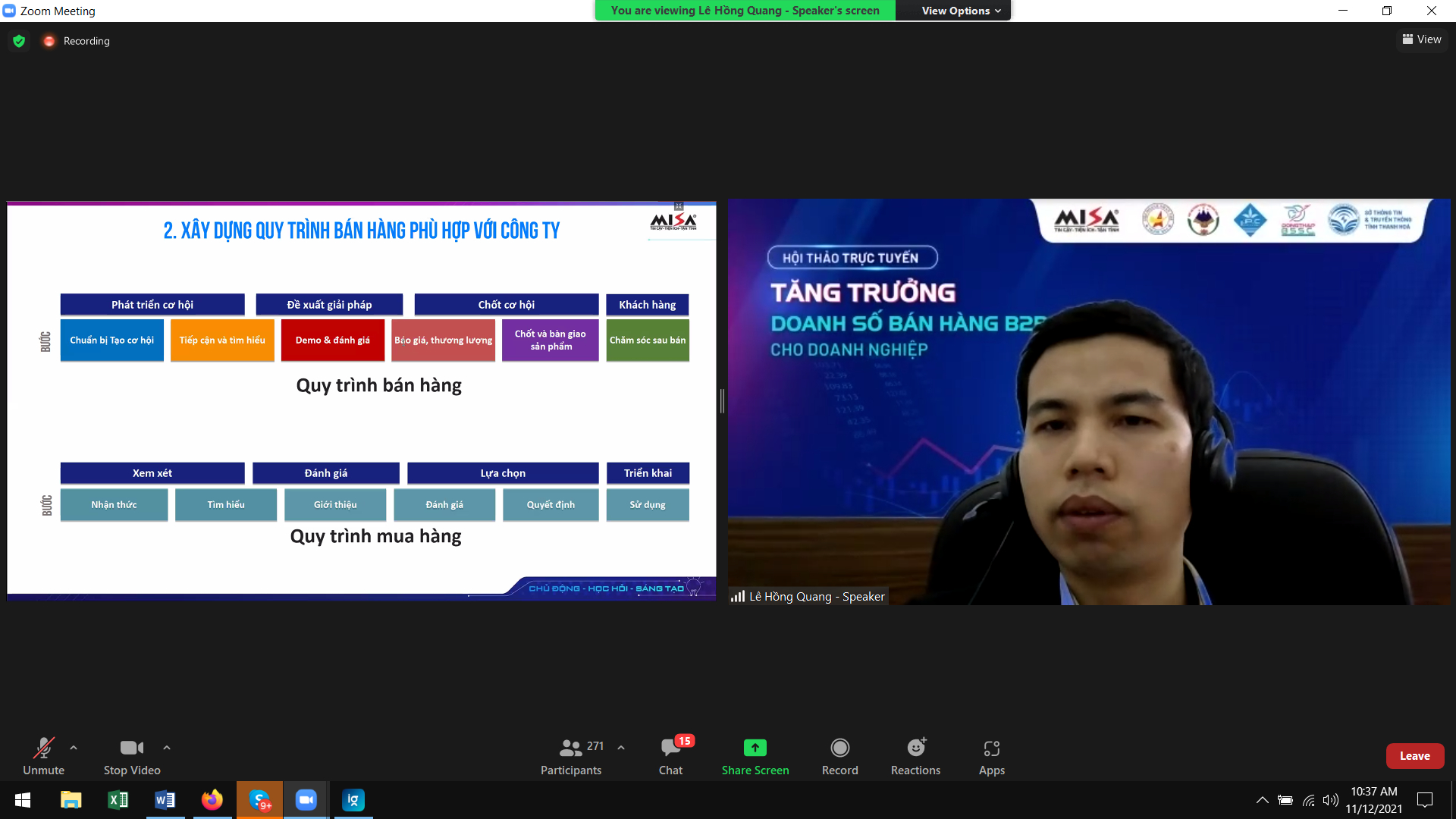Grab the divider between slide and video
Screen dimensions: 1456x819
(x=722, y=401)
